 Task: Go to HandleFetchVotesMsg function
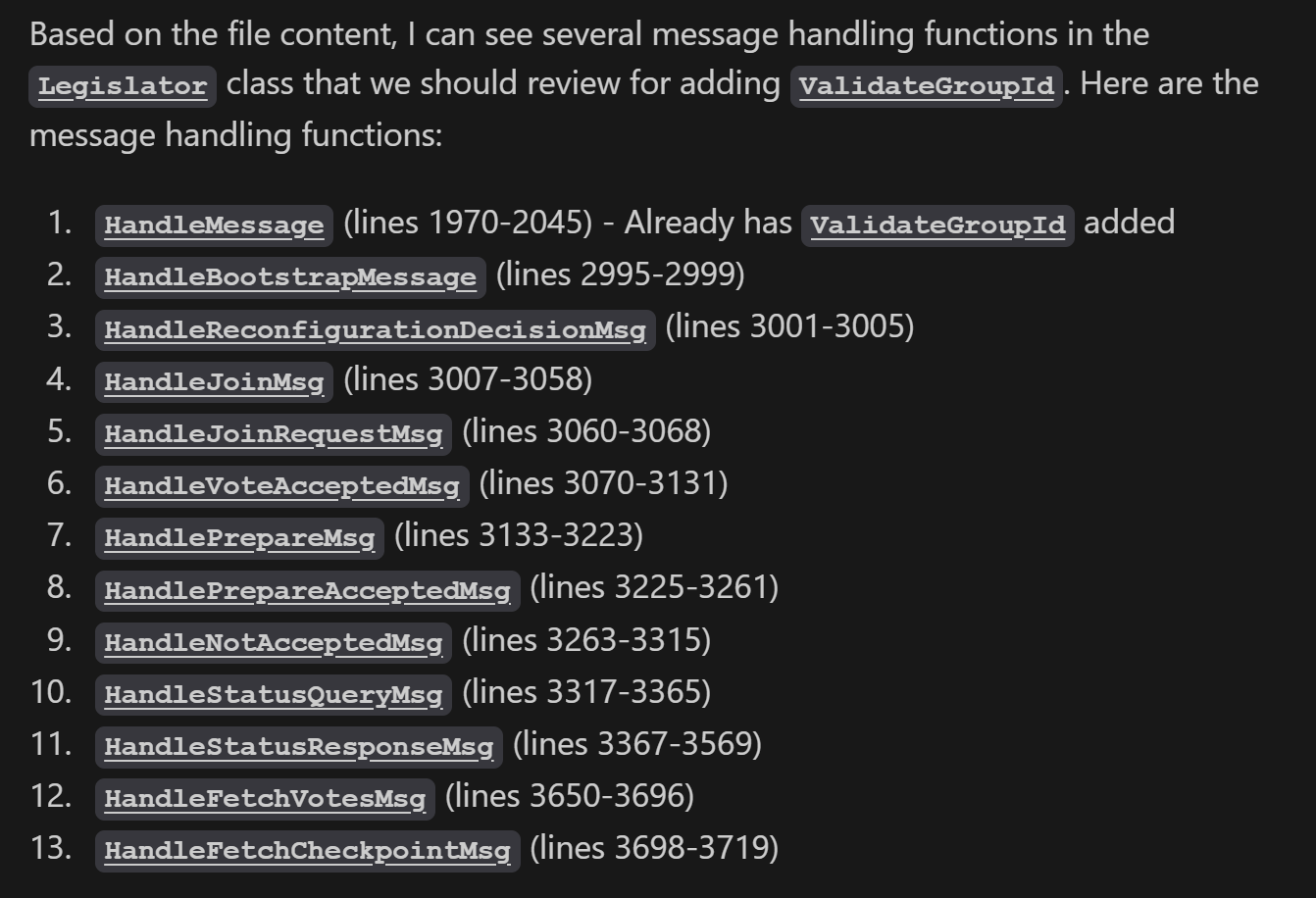tap(265, 798)
